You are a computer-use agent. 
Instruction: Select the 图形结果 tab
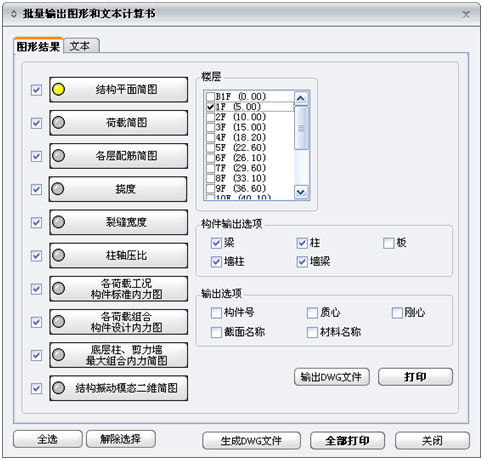point(38,46)
